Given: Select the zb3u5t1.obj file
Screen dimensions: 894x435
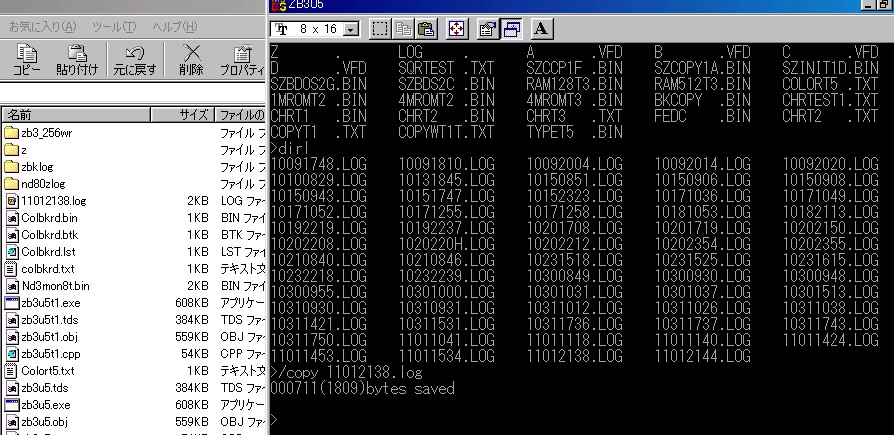Looking at the screenshot, I should tap(41, 337).
